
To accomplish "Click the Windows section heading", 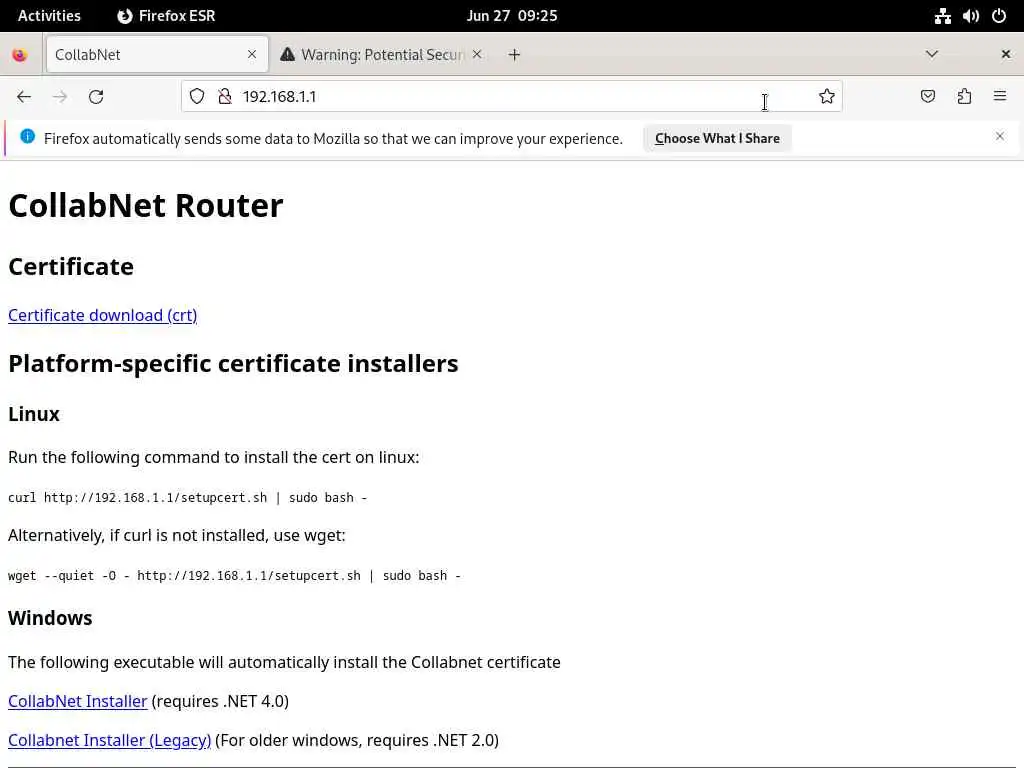I will 50,618.
